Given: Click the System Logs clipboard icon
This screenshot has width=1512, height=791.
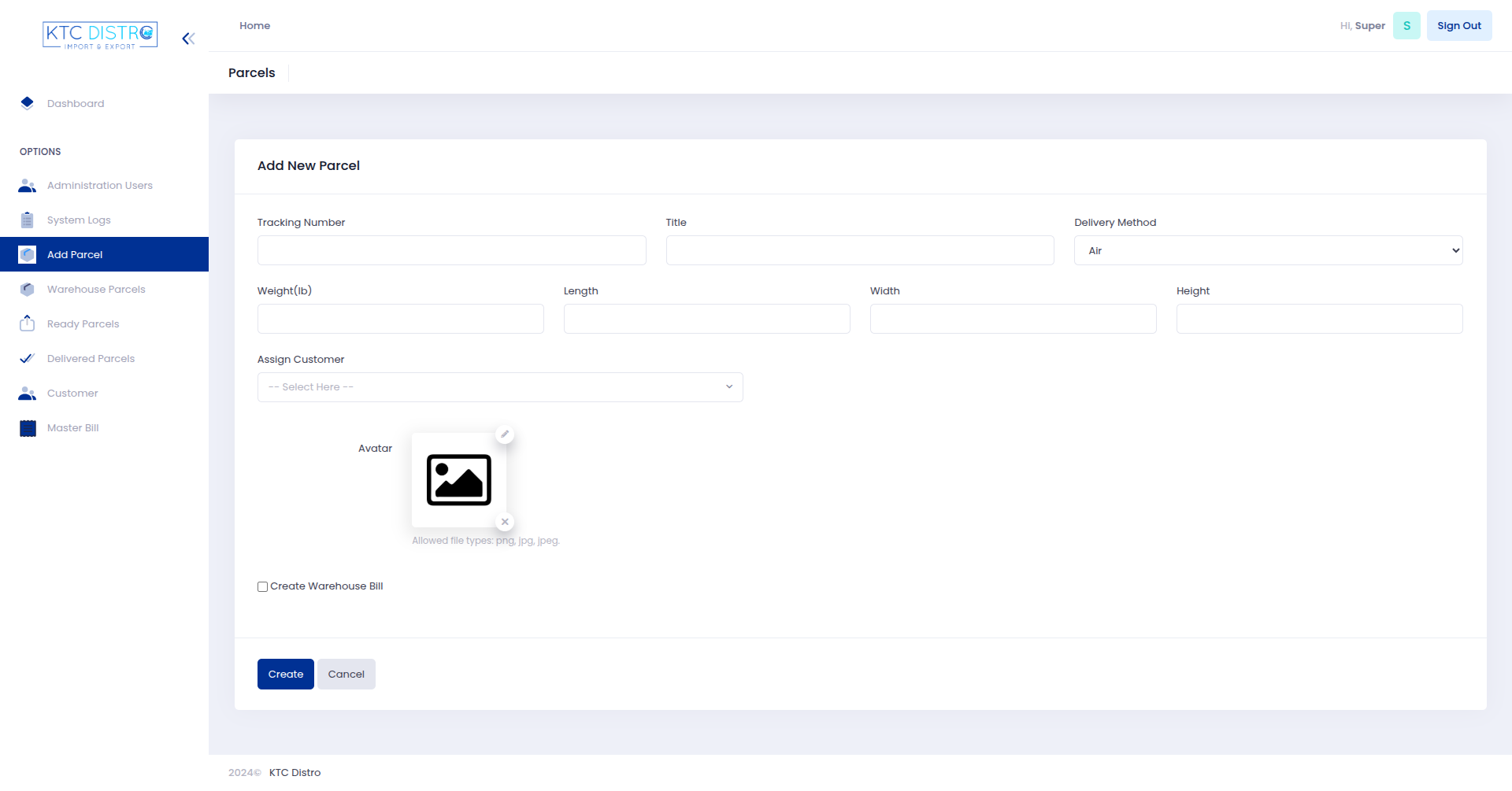Looking at the screenshot, I should [28, 220].
